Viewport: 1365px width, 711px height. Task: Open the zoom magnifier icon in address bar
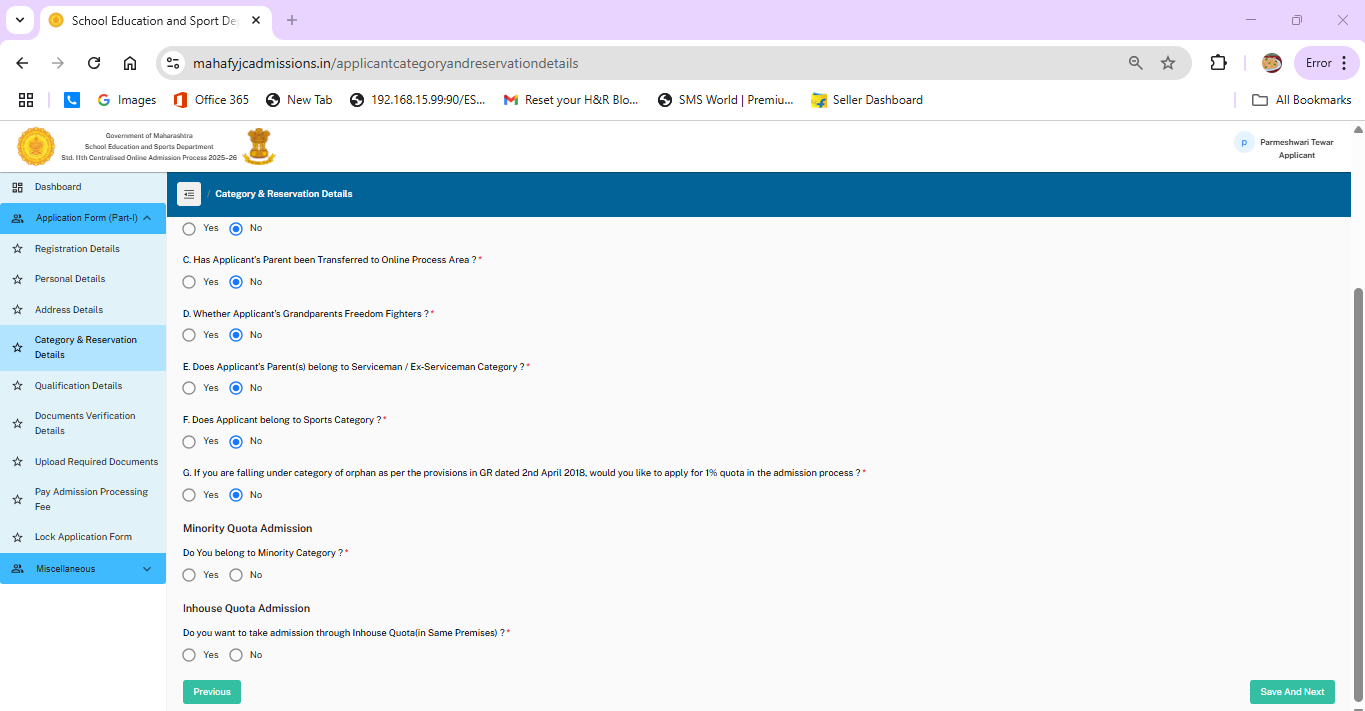click(x=1136, y=63)
